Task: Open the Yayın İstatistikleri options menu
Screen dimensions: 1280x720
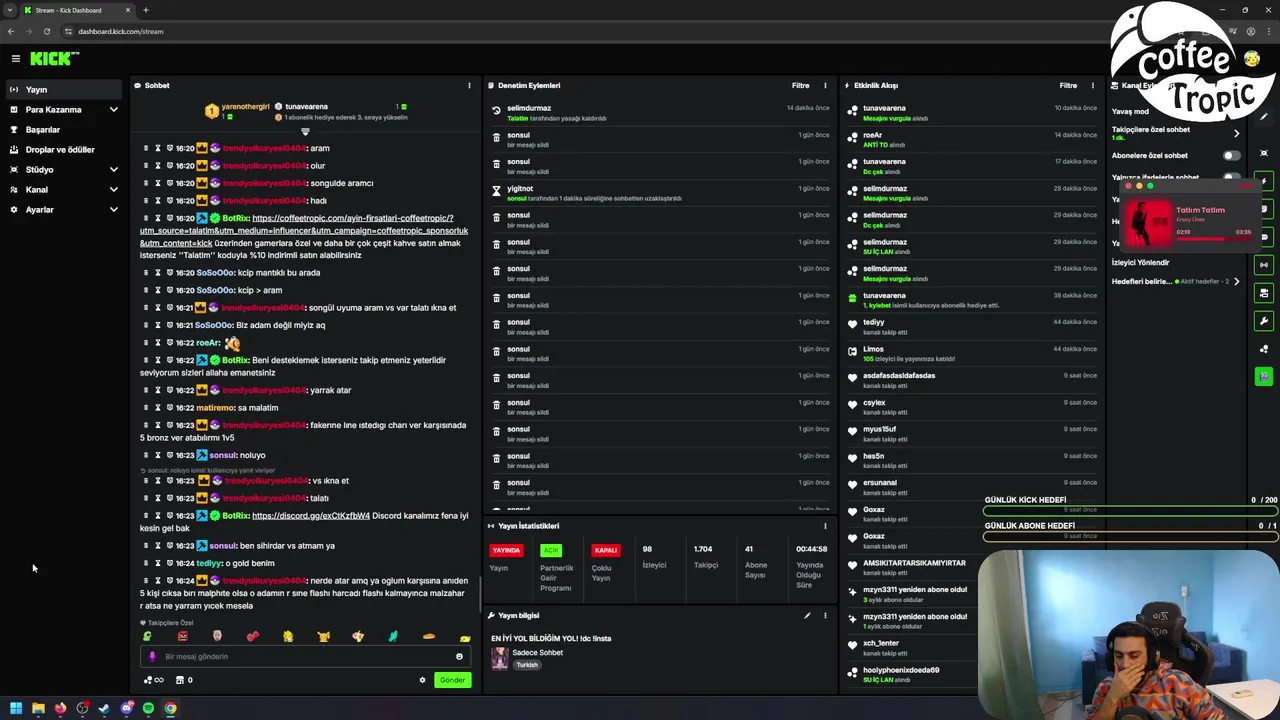Action: click(825, 526)
